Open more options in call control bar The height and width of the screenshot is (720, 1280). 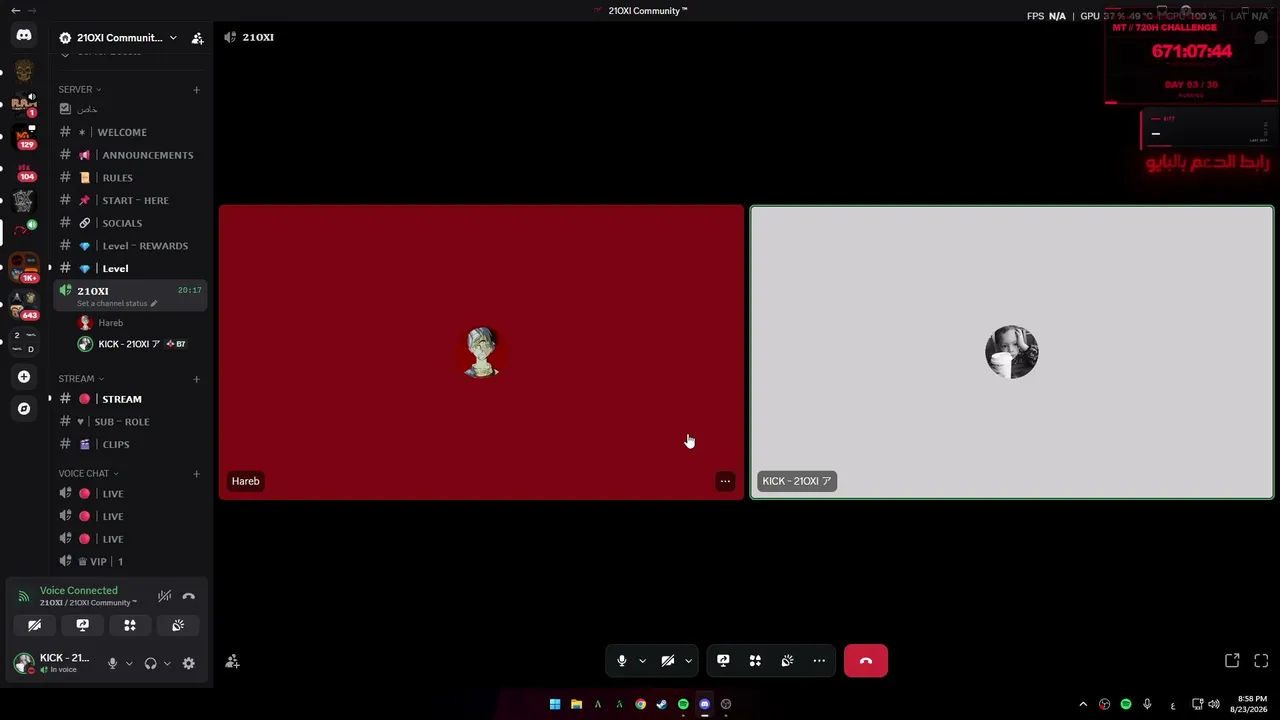click(x=819, y=661)
